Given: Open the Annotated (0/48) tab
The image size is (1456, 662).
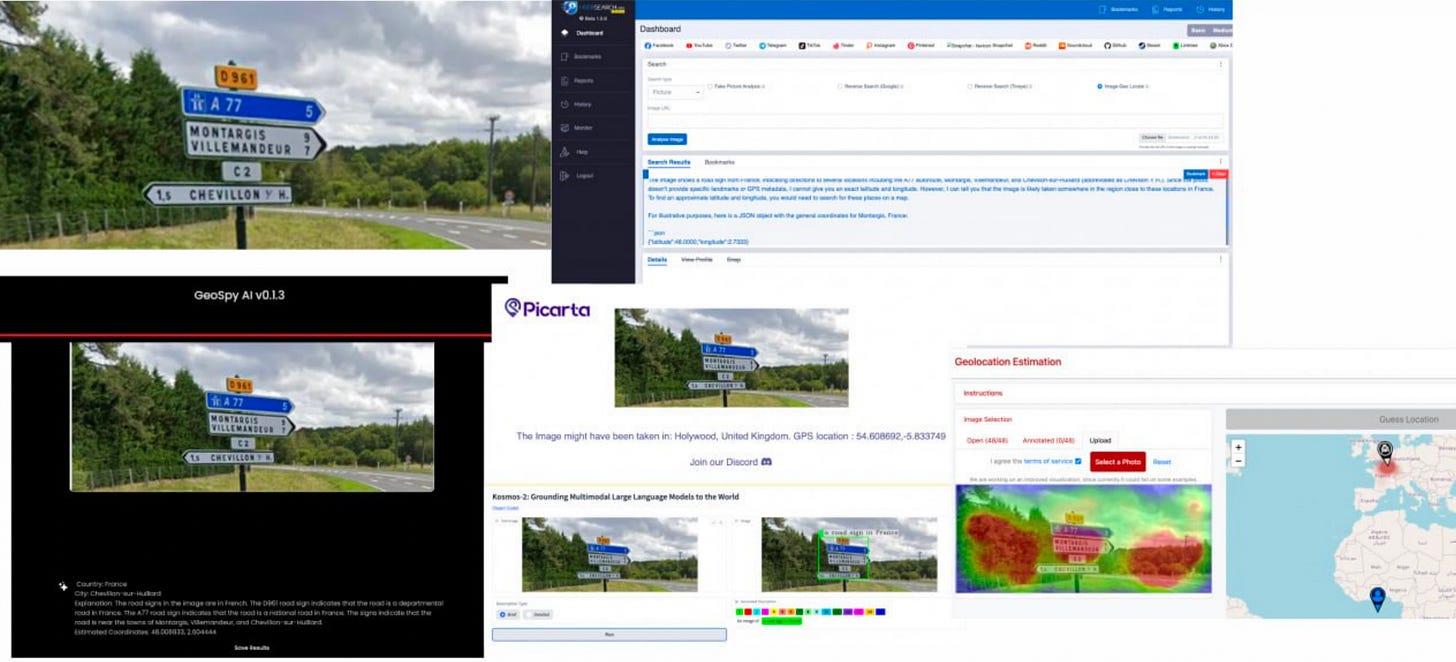Looking at the screenshot, I should click(x=1050, y=440).
